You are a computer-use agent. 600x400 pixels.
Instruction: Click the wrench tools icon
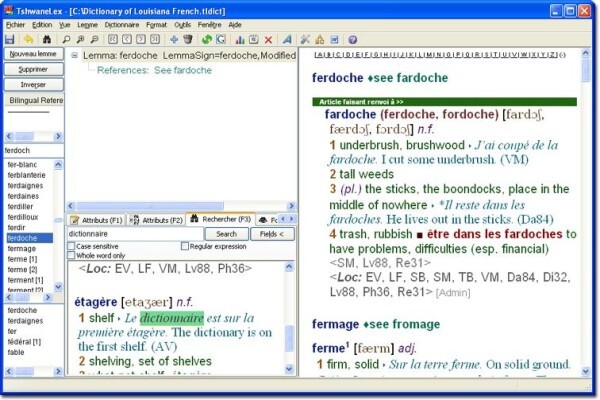point(305,39)
